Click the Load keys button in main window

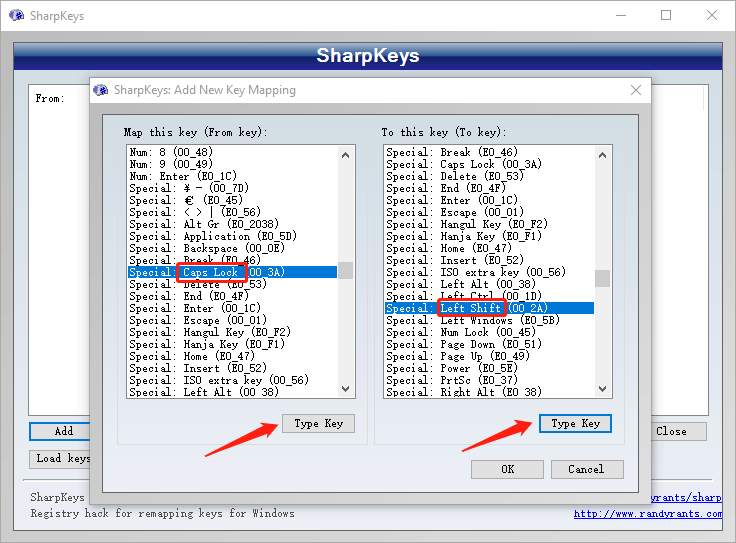tap(60, 458)
